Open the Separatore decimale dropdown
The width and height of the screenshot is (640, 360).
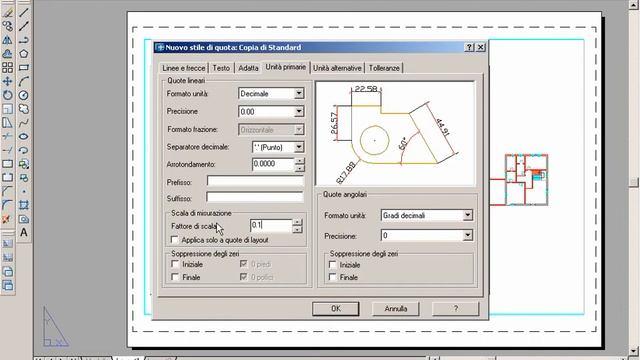(299, 147)
